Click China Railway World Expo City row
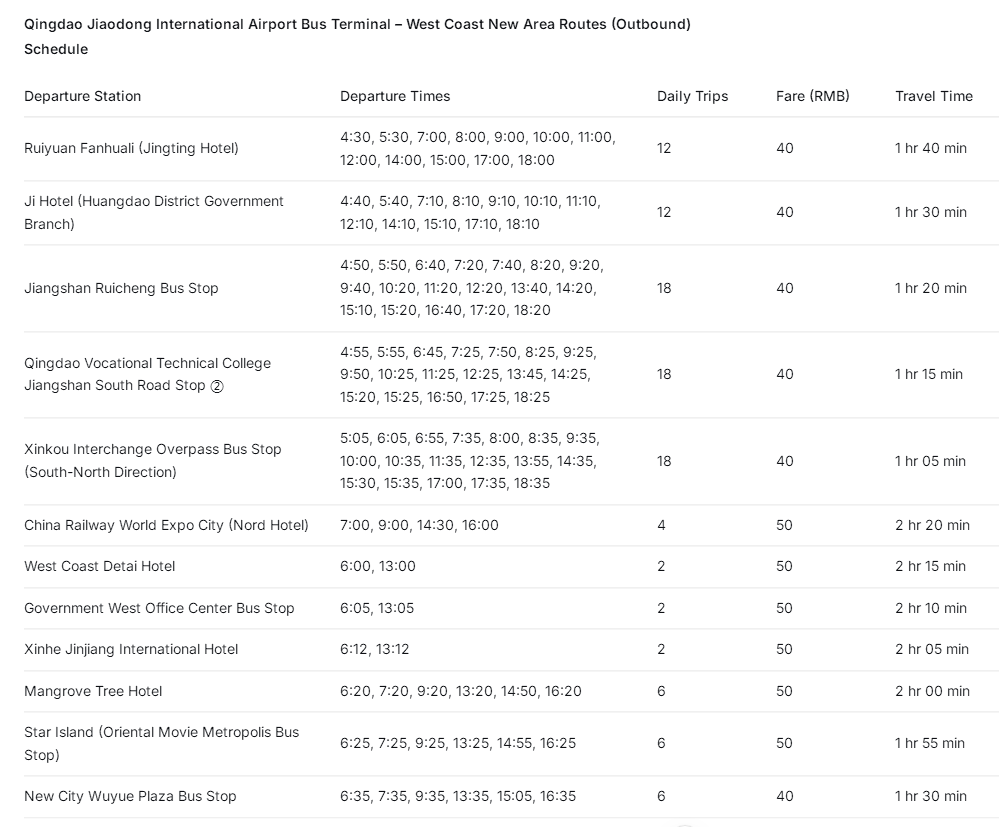 tap(511, 525)
